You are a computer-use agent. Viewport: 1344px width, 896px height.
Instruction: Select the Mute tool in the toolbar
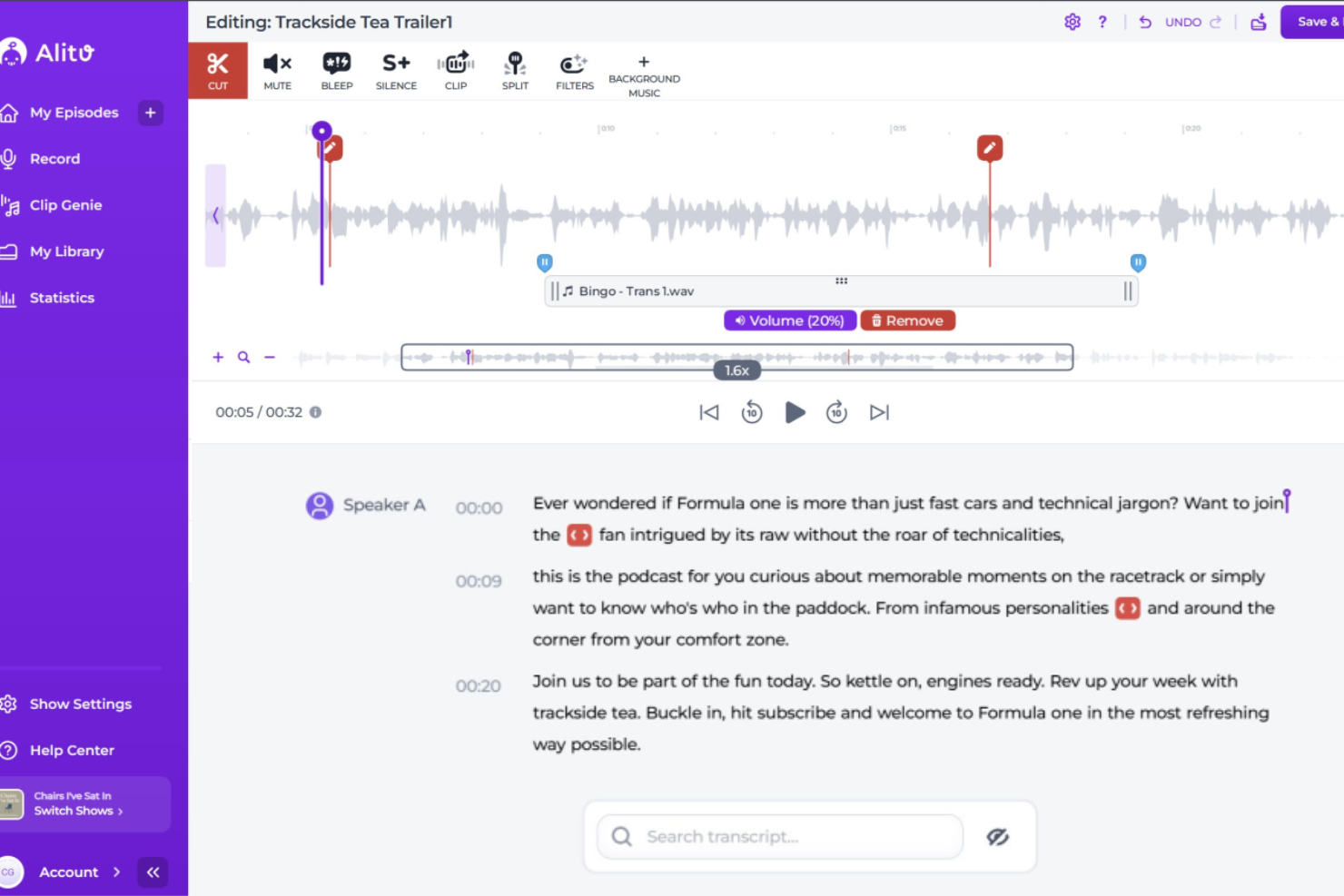point(277,70)
